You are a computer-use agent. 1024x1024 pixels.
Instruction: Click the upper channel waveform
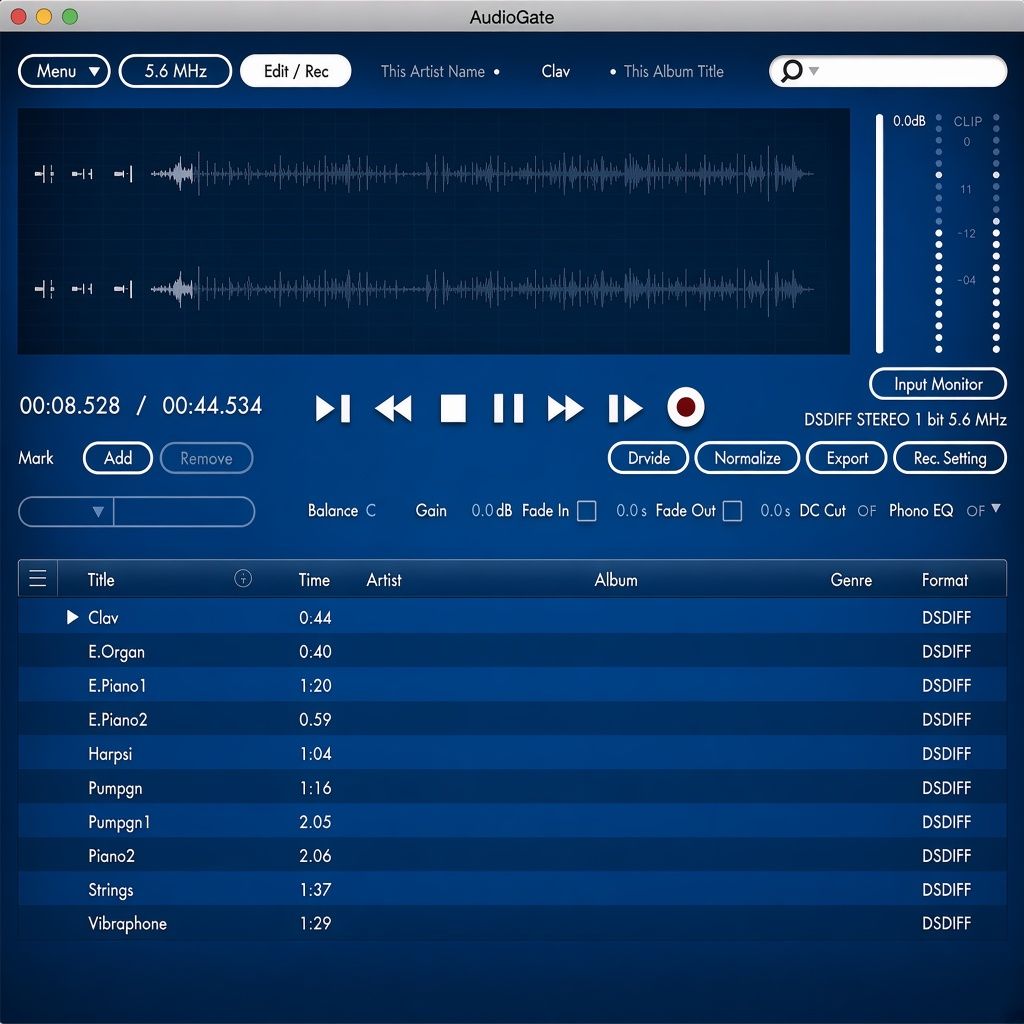tap(482, 174)
